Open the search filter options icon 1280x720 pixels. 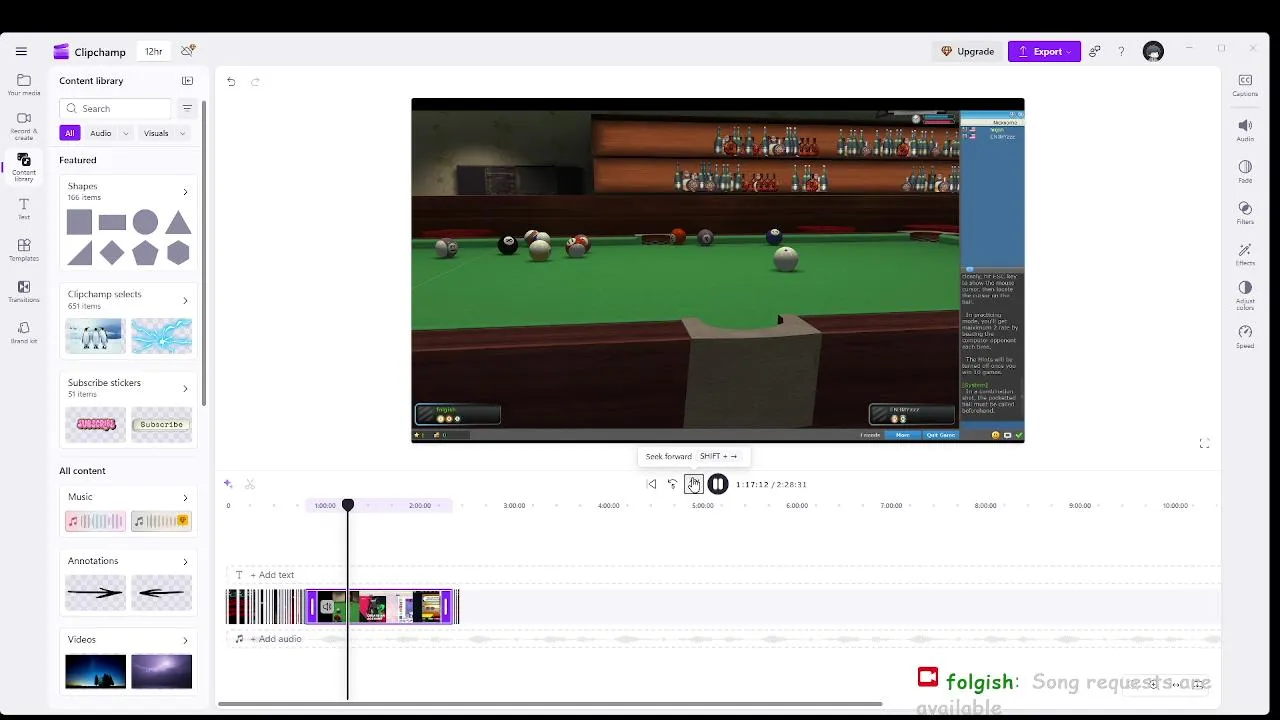pyautogui.click(x=187, y=108)
